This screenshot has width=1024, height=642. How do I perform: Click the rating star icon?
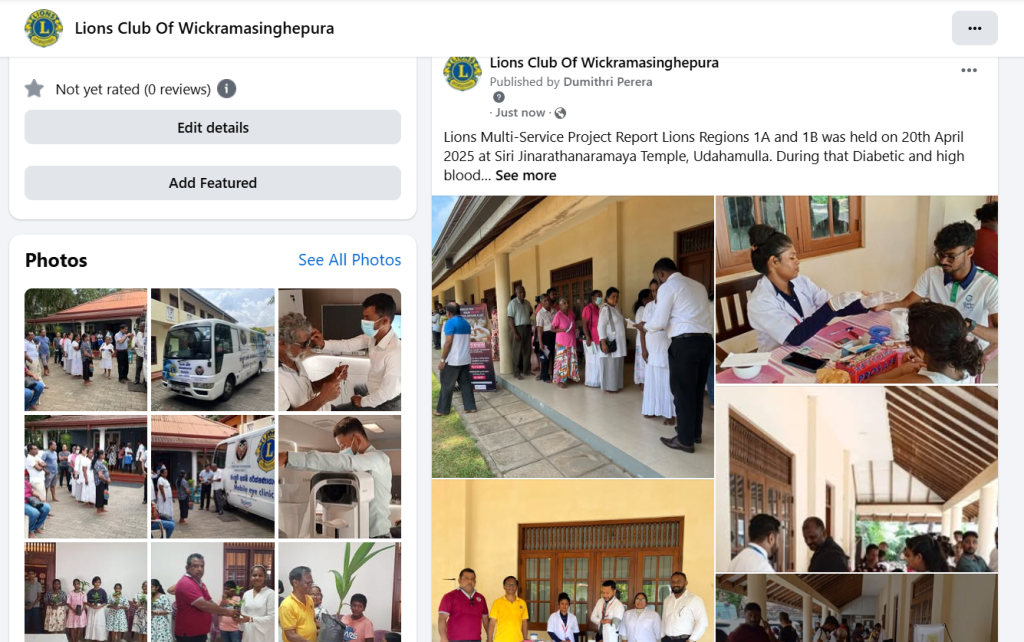(x=34, y=89)
